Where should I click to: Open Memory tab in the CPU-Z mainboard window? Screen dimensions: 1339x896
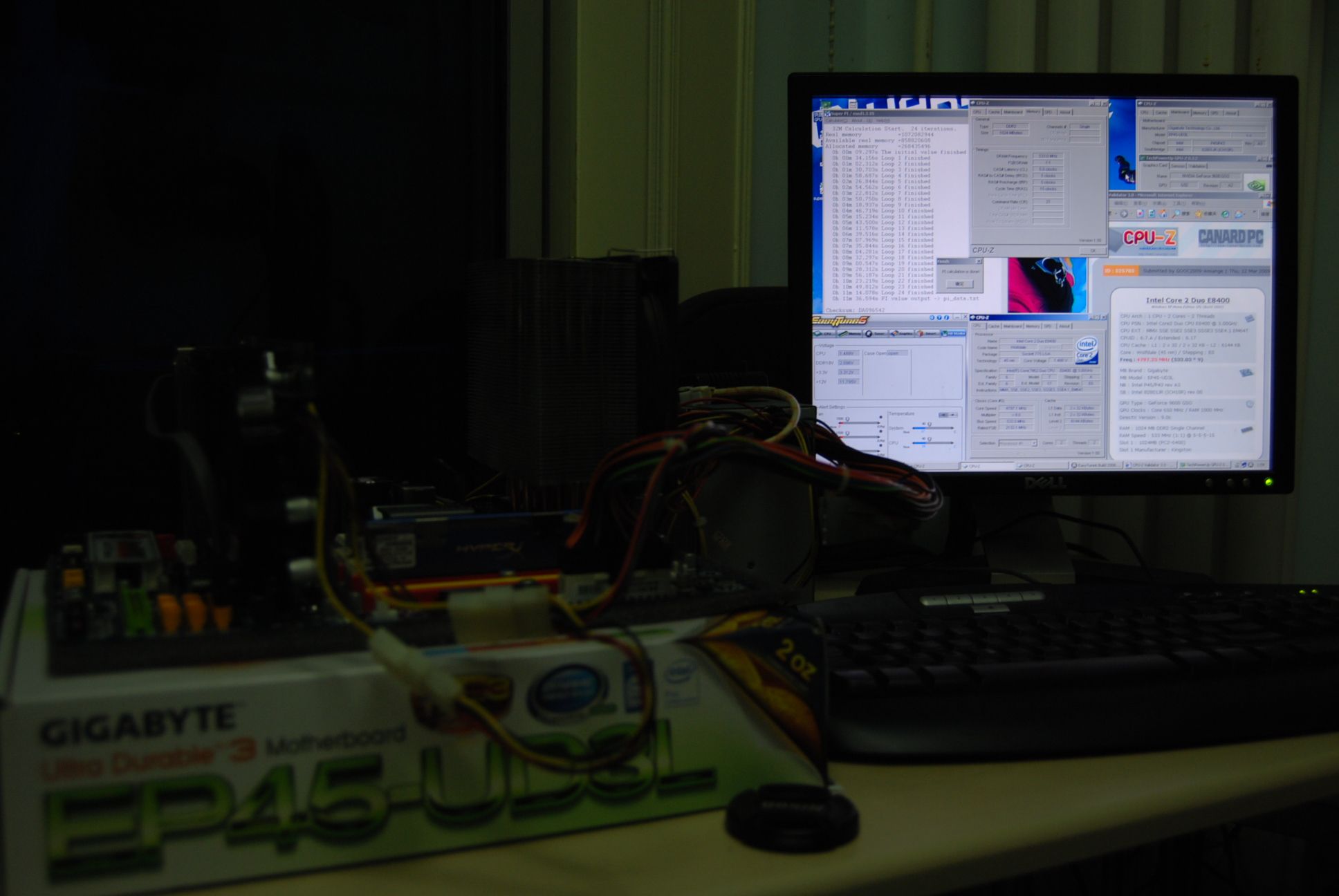(x=1200, y=113)
